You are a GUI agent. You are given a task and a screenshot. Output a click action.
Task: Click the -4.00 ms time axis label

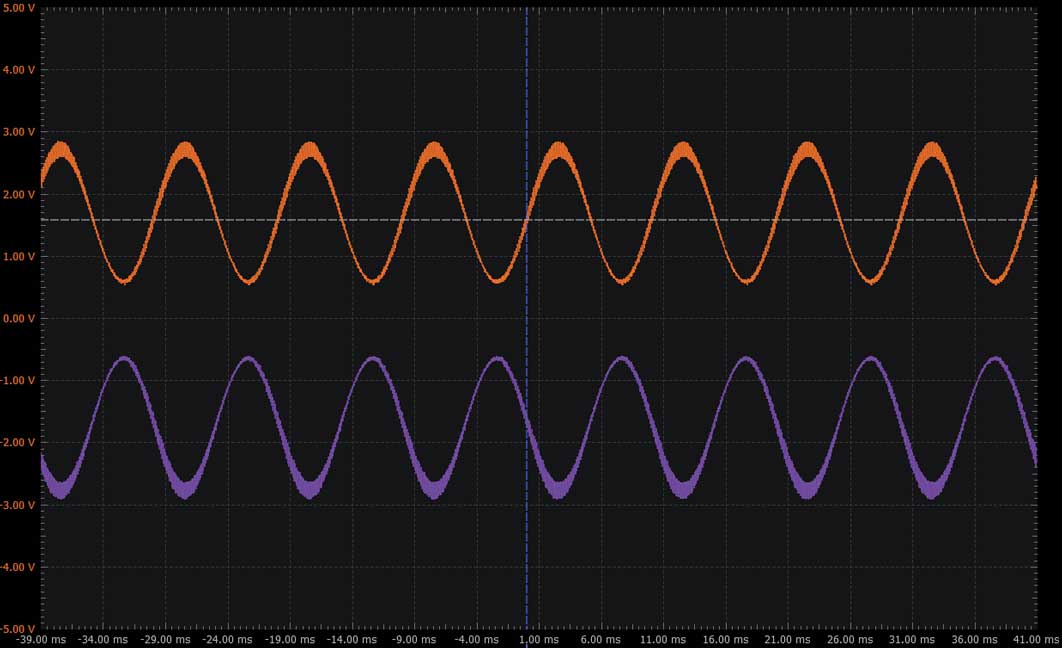click(477, 639)
